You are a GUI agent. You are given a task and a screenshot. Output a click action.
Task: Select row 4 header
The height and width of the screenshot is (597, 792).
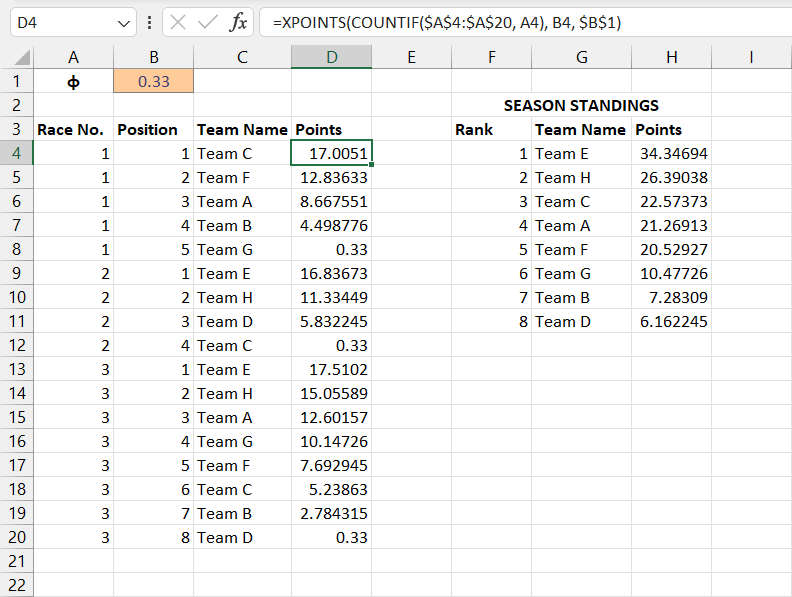coord(17,154)
